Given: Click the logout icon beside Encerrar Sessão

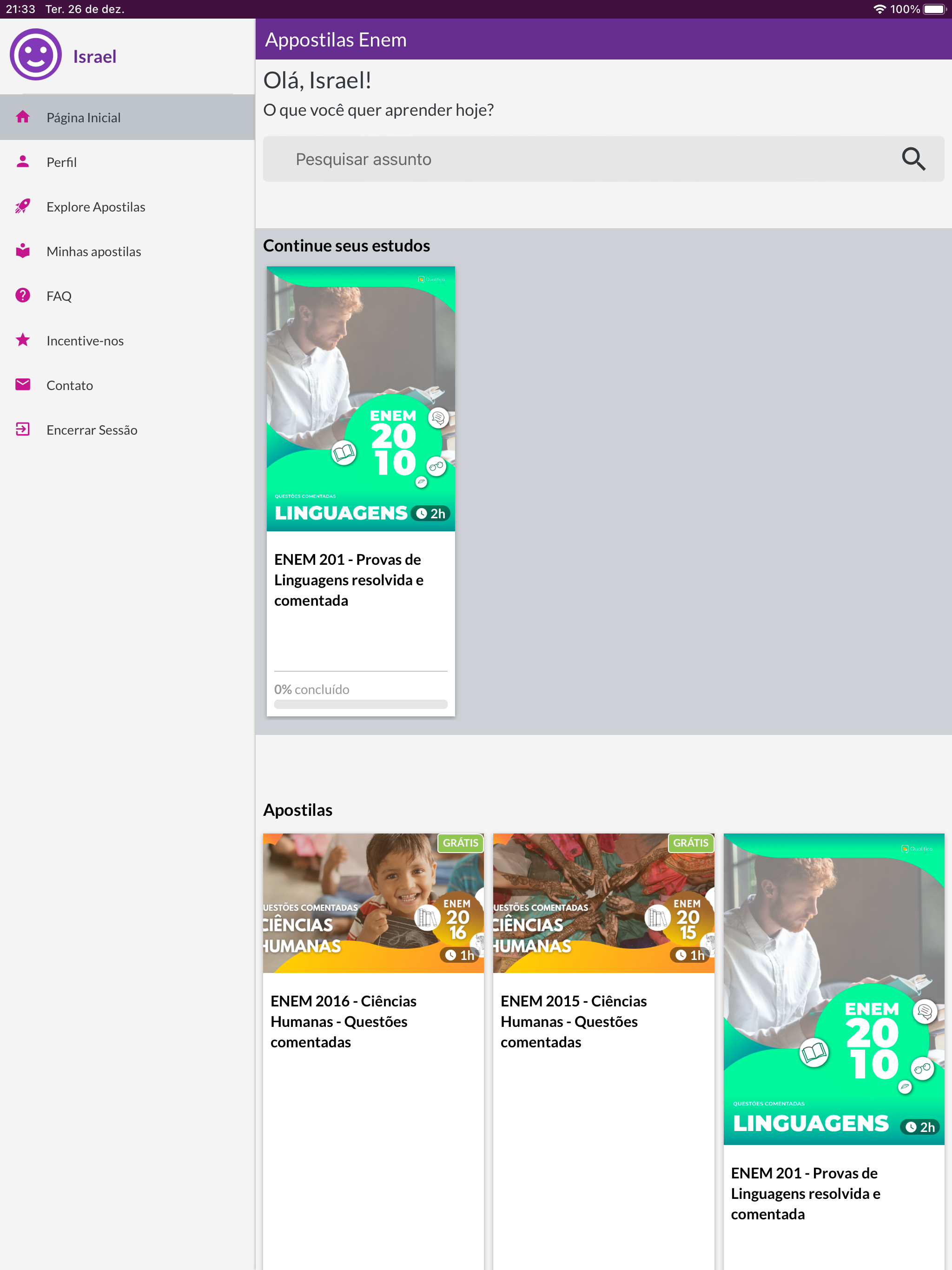Looking at the screenshot, I should pos(23,430).
